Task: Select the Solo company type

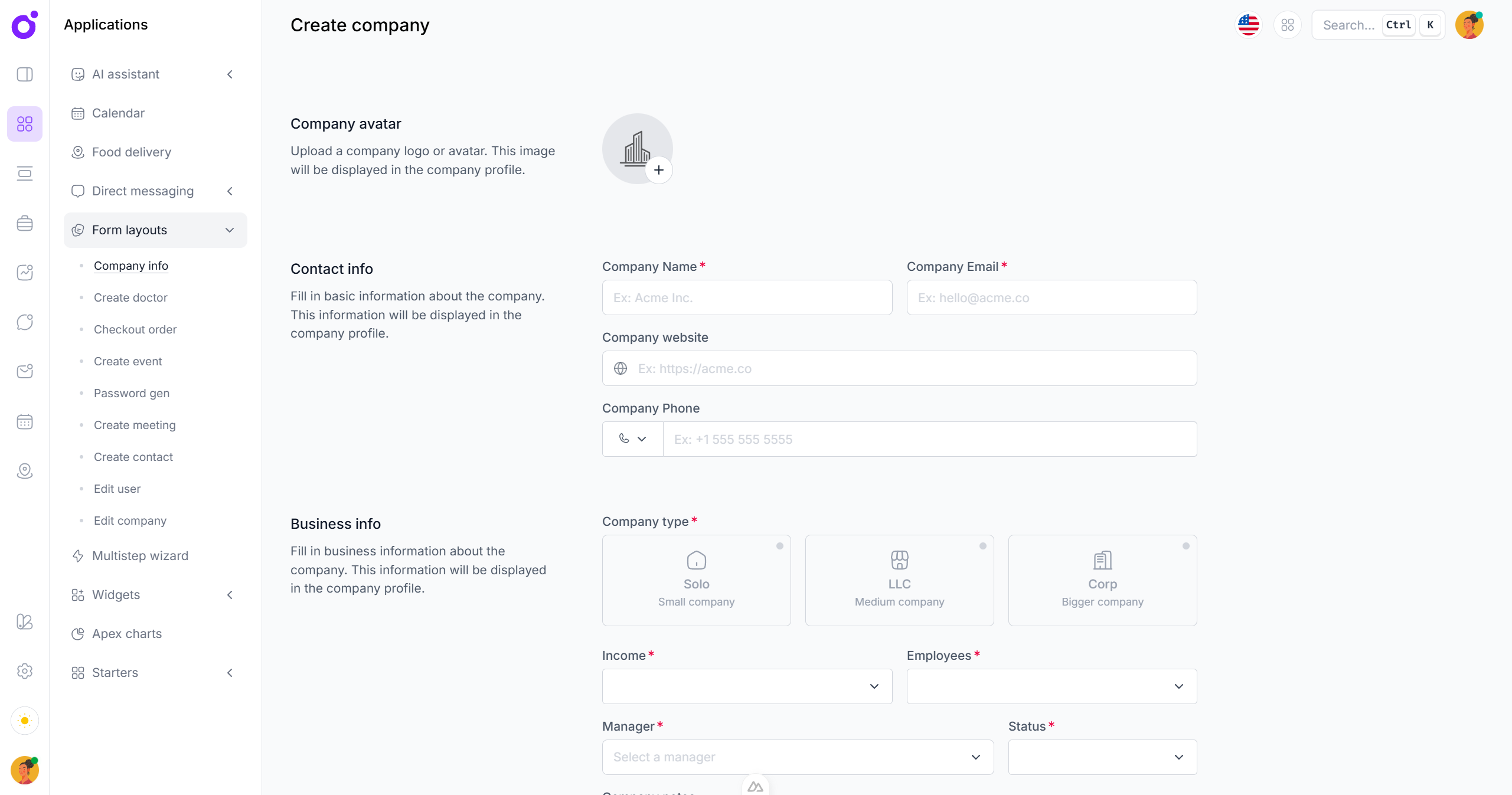Action: pyautogui.click(x=696, y=580)
